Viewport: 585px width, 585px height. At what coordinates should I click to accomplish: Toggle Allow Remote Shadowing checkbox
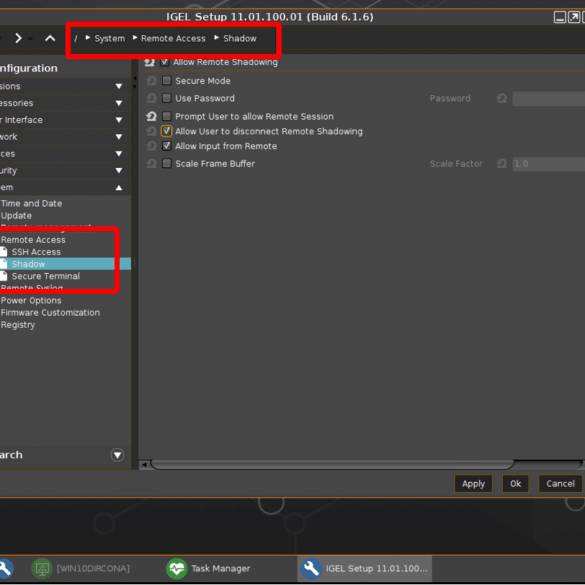click(x=165, y=62)
